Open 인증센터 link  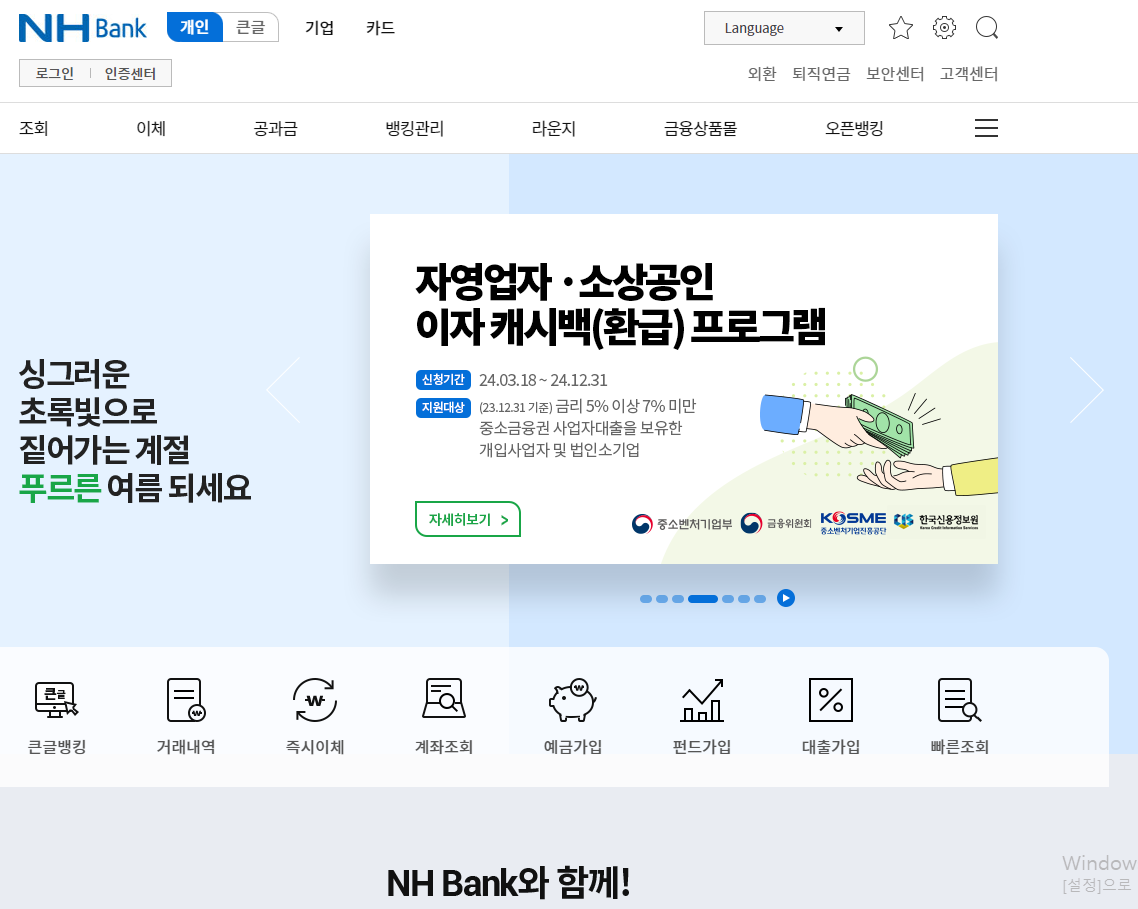point(131,73)
